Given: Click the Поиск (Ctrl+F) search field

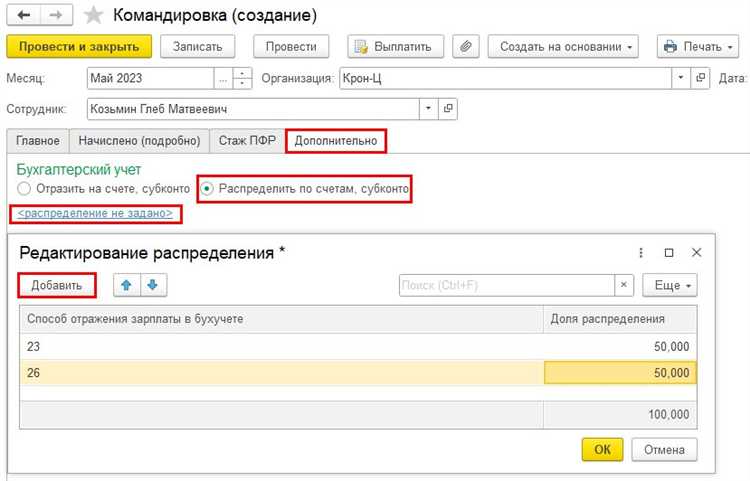Looking at the screenshot, I should [507, 285].
